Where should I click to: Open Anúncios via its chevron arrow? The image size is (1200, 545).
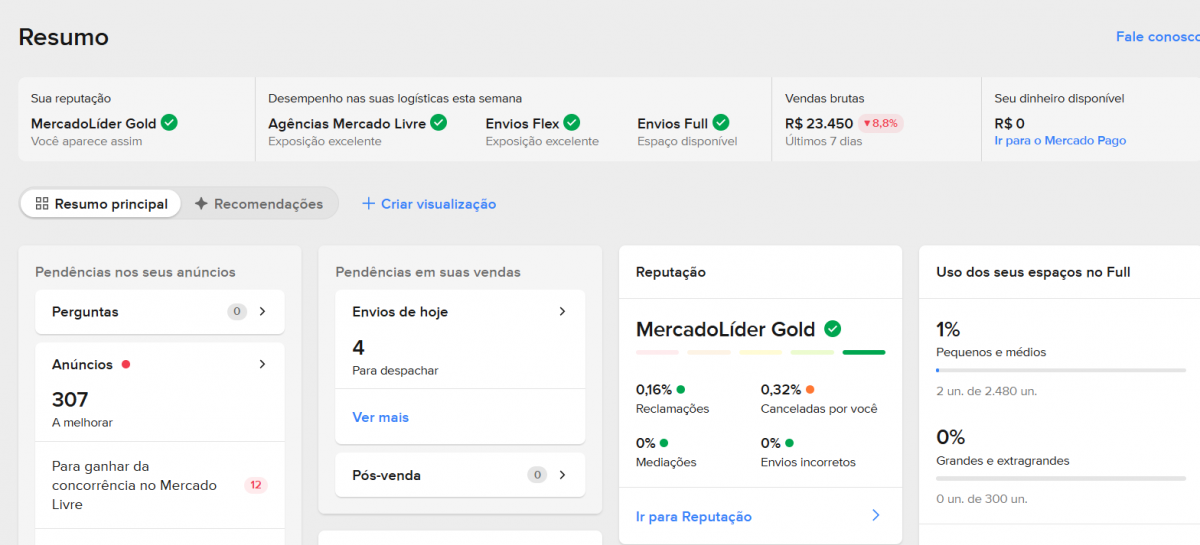point(263,364)
